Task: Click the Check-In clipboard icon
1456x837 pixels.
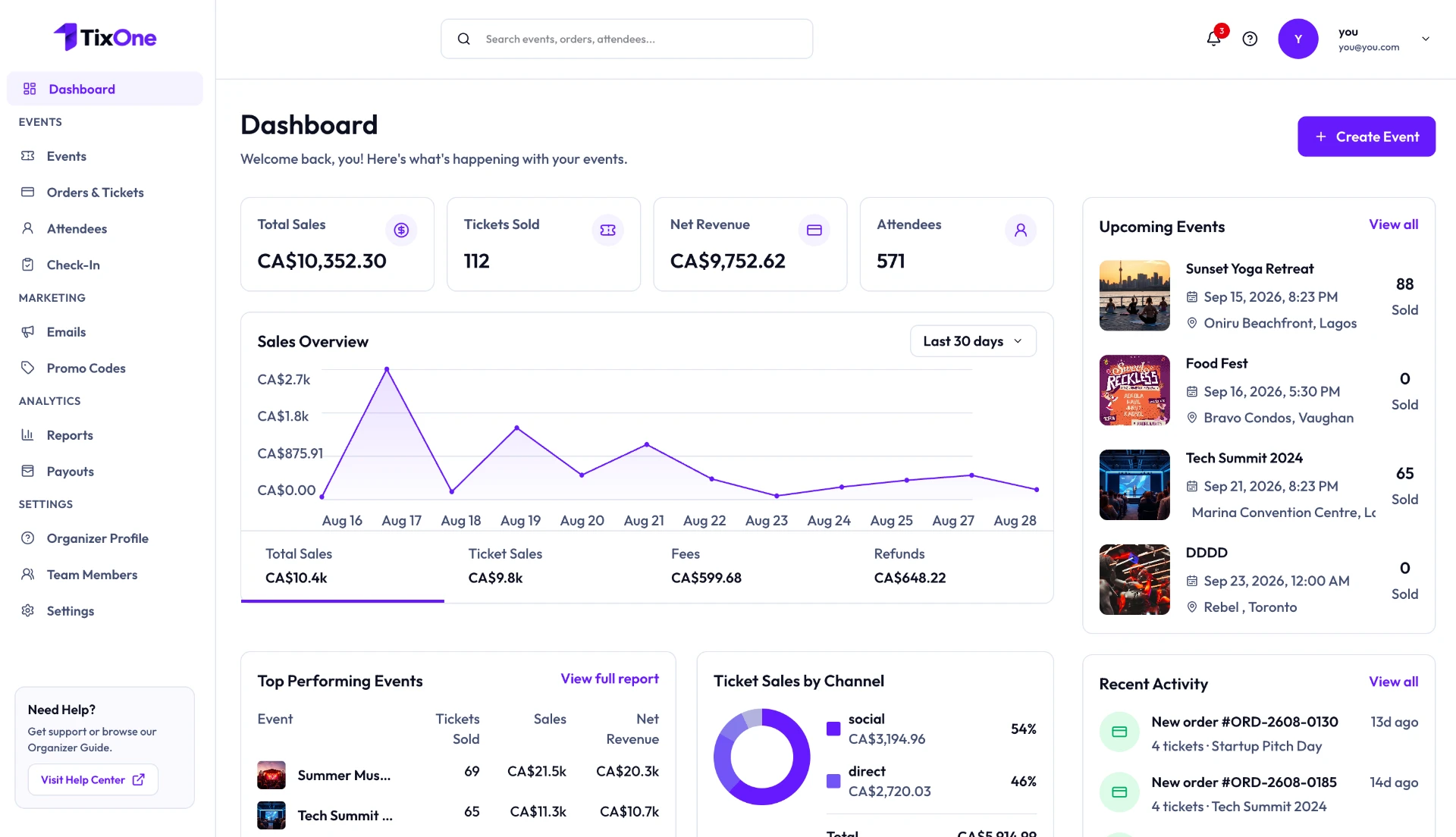Action: tap(28, 265)
